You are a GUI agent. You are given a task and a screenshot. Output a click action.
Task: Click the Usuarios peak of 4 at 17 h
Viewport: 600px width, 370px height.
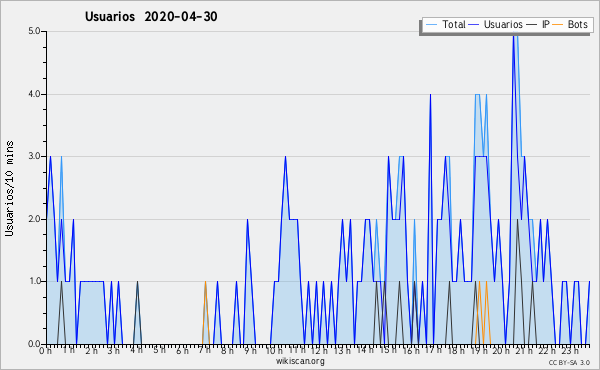click(x=430, y=95)
